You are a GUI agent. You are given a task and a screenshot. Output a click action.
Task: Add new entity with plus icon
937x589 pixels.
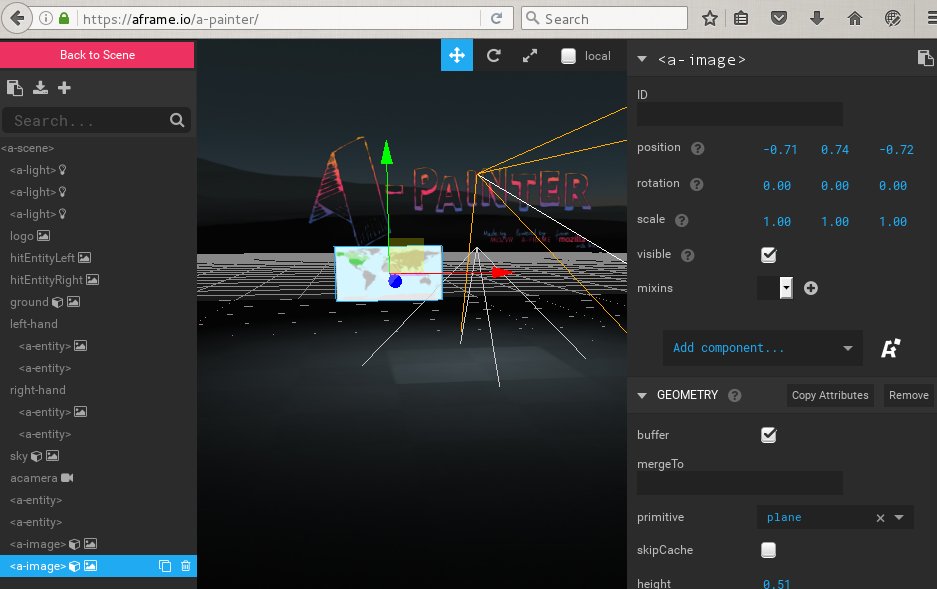[65, 88]
